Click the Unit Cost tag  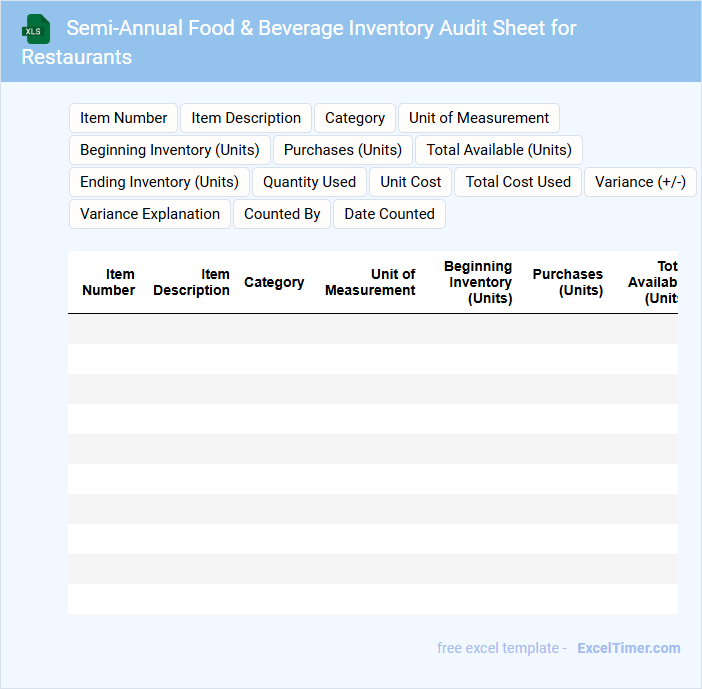coord(410,182)
